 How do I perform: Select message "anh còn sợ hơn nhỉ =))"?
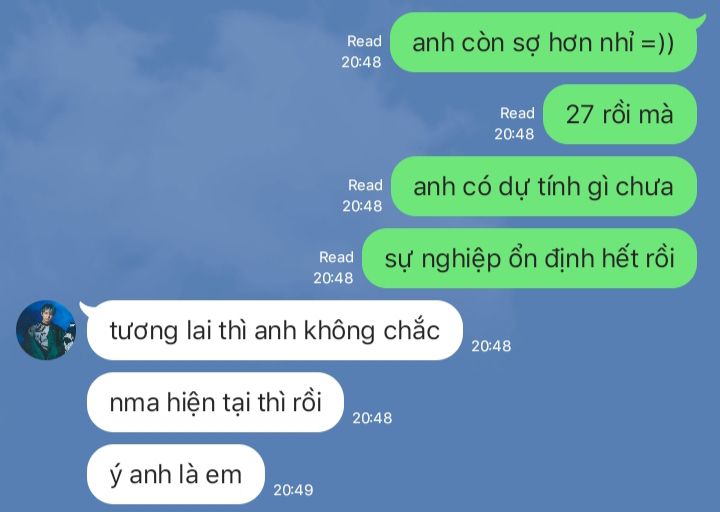coord(544,43)
